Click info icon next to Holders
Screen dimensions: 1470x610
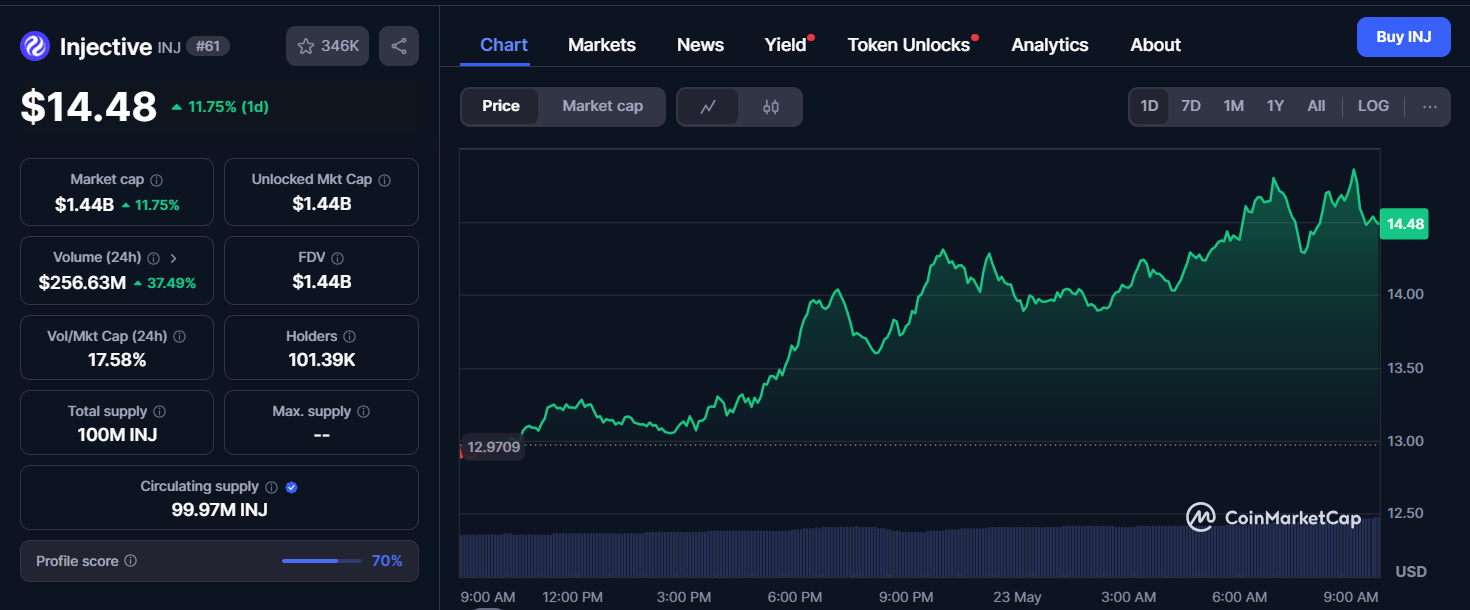pyautogui.click(x=349, y=337)
